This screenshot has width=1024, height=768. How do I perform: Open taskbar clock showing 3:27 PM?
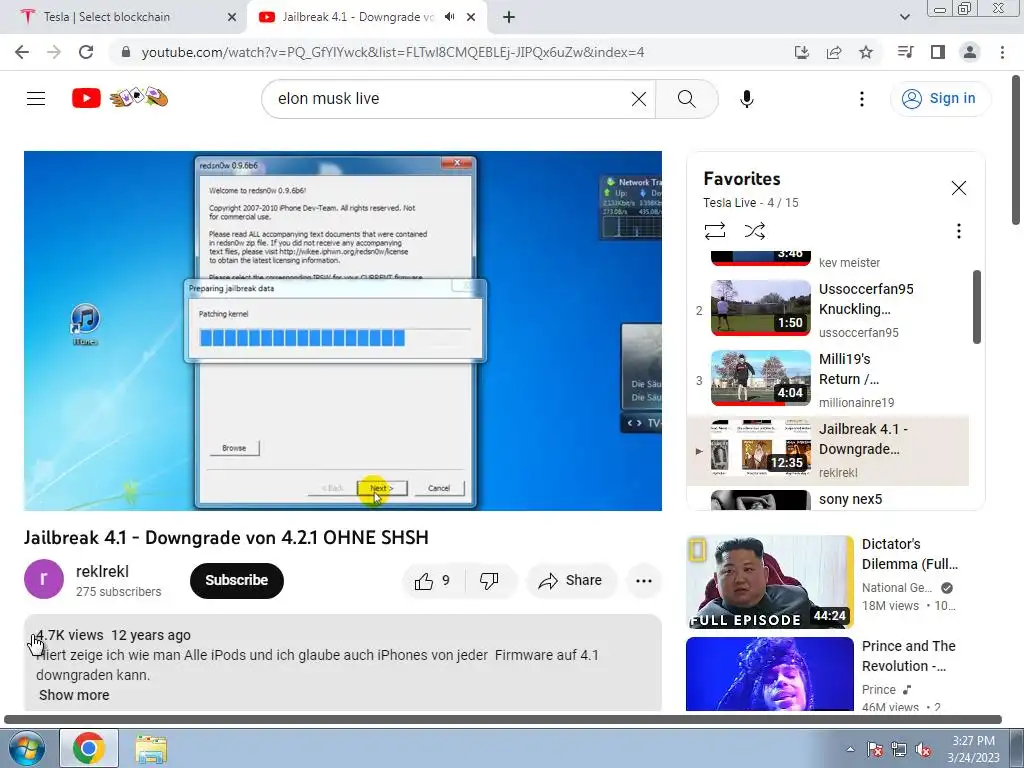tap(973, 749)
